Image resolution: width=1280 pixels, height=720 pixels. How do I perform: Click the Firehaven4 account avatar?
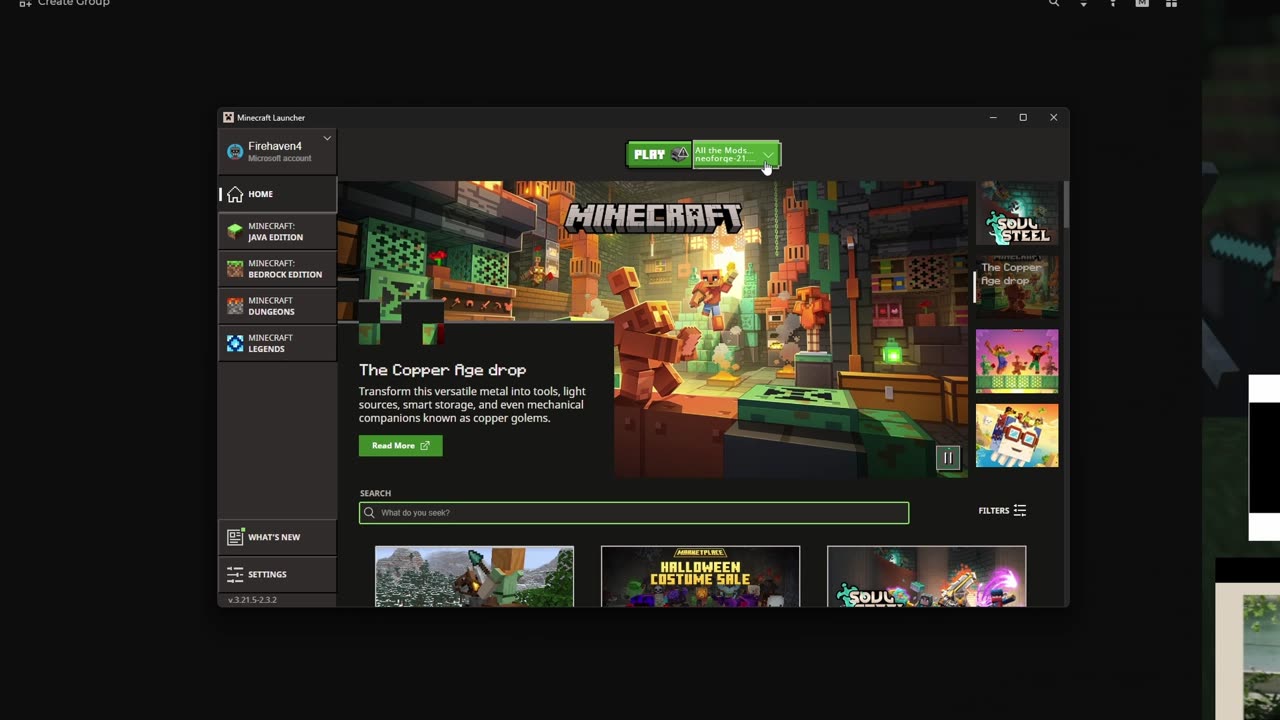[x=235, y=152]
